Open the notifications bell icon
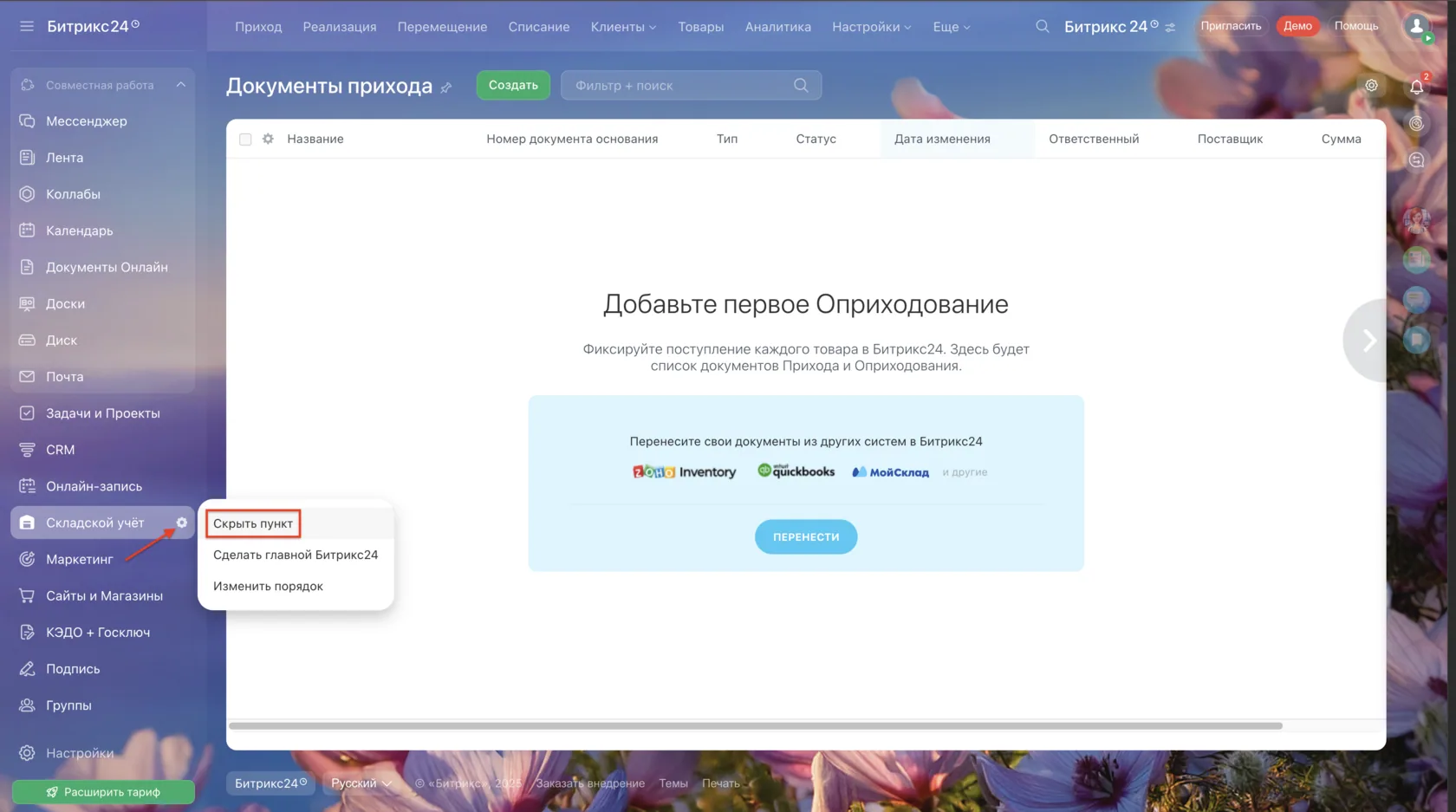Viewport: 1456px width, 812px height. [x=1416, y=86]
